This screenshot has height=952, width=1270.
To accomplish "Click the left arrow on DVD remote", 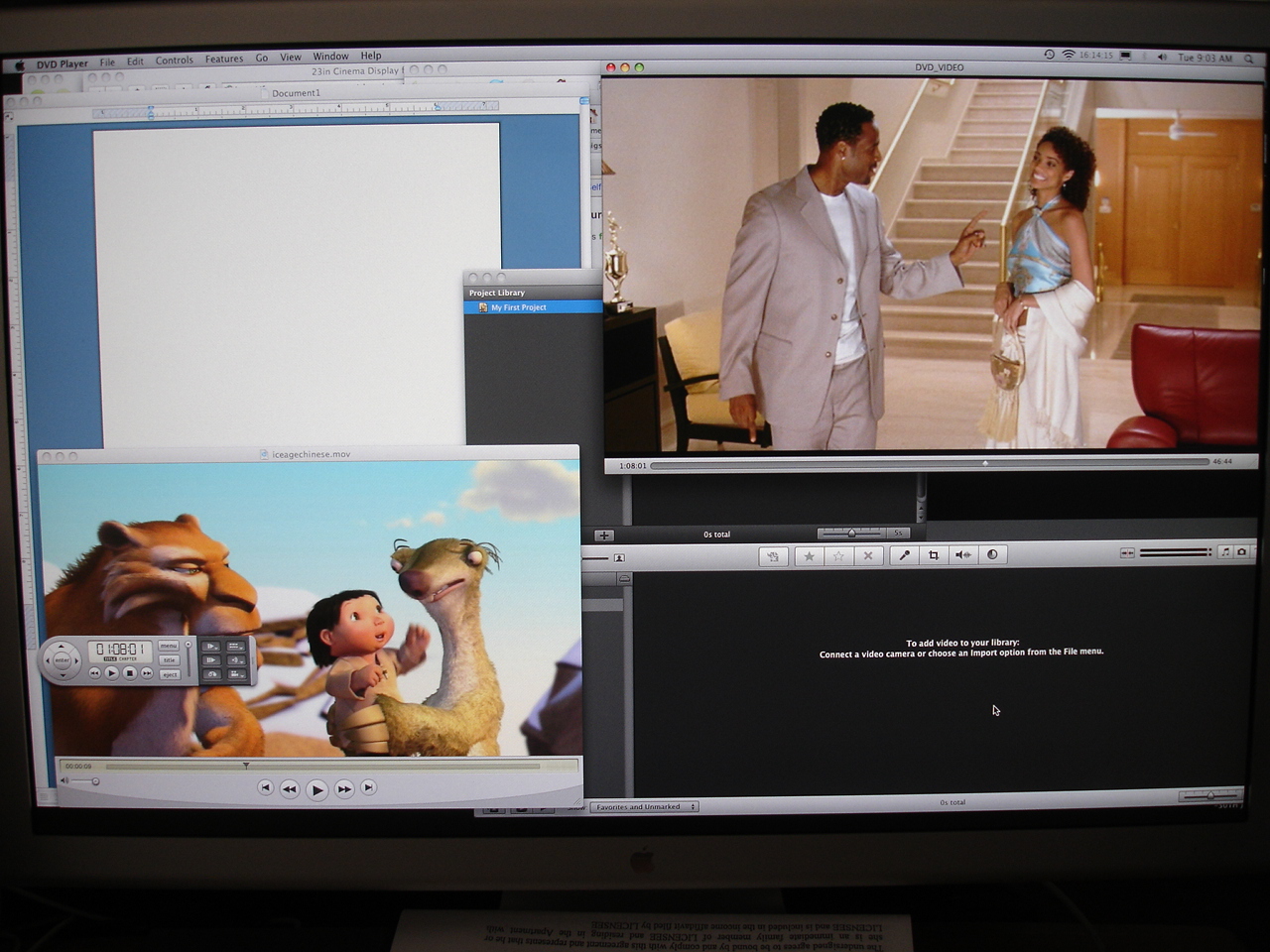I will pos(48,660).
